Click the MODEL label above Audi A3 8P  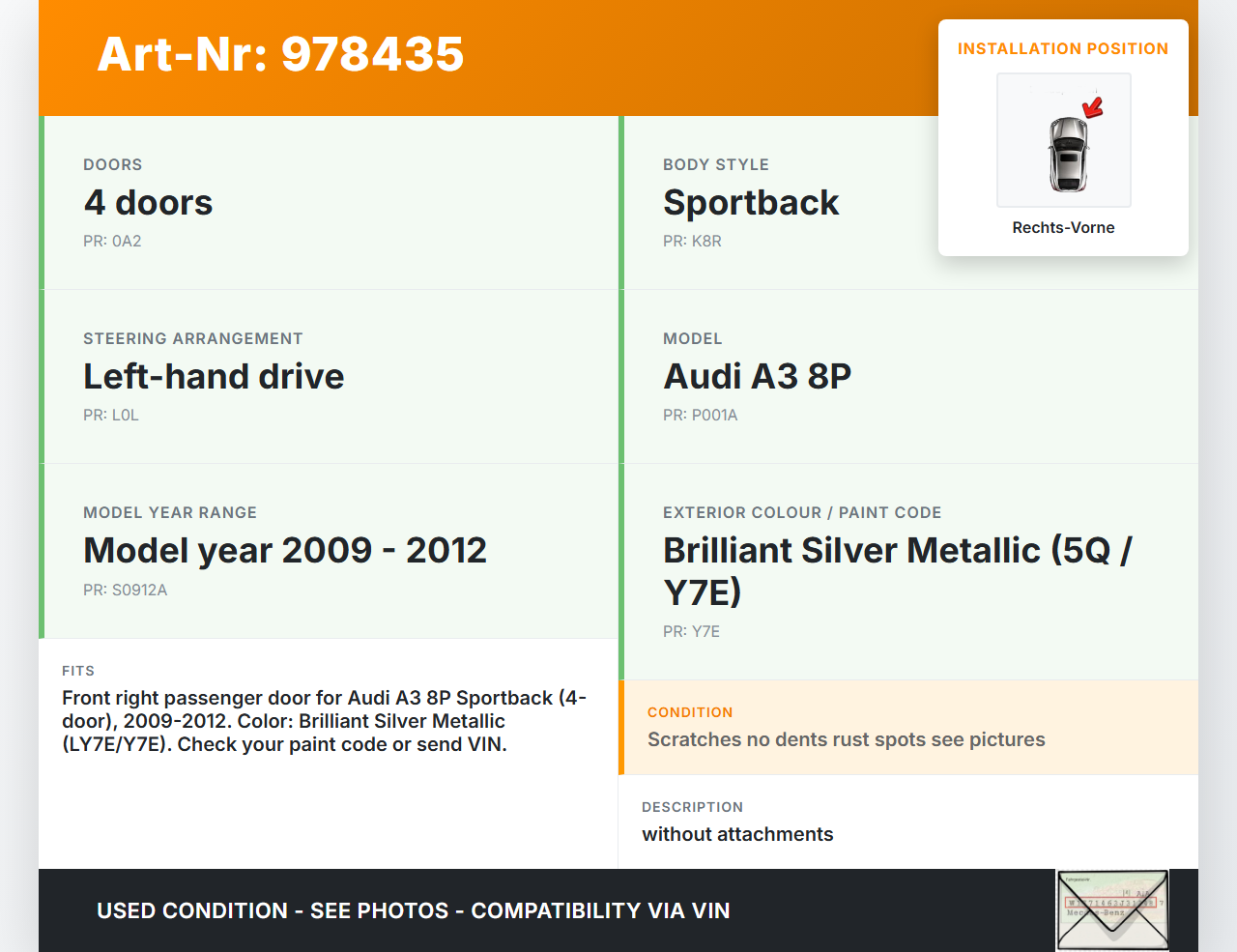tap(693, 338)
